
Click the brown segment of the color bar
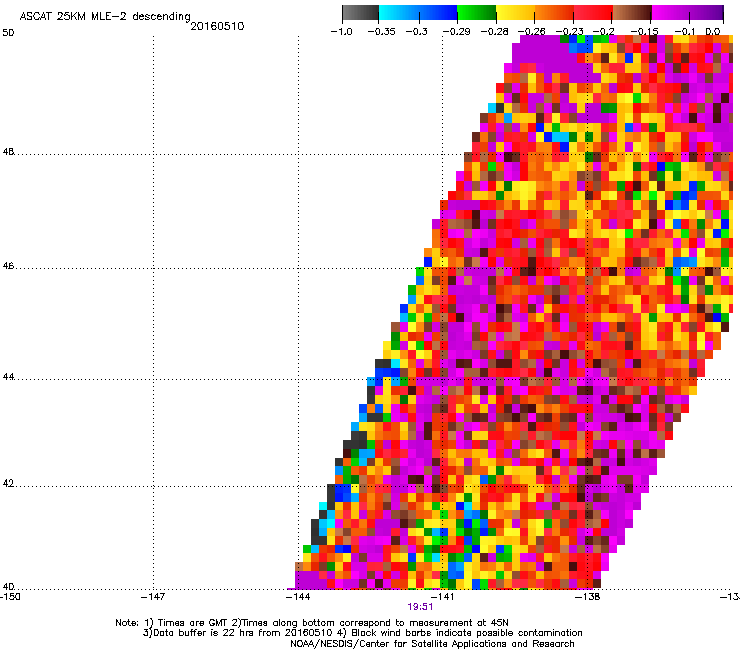pos(632,12)
